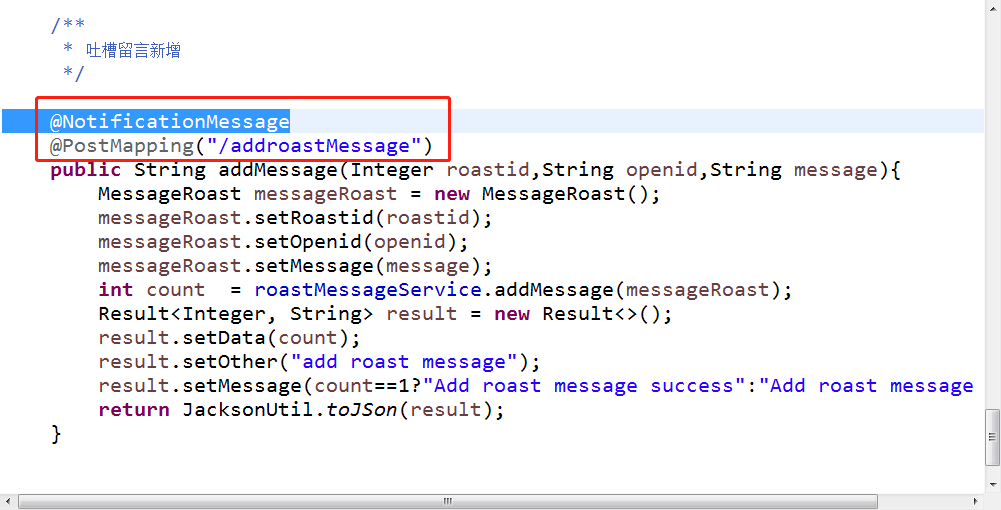The height and width of the screenshot is (510, 1001).
Task: Click setOther method call
Action: 230,362
